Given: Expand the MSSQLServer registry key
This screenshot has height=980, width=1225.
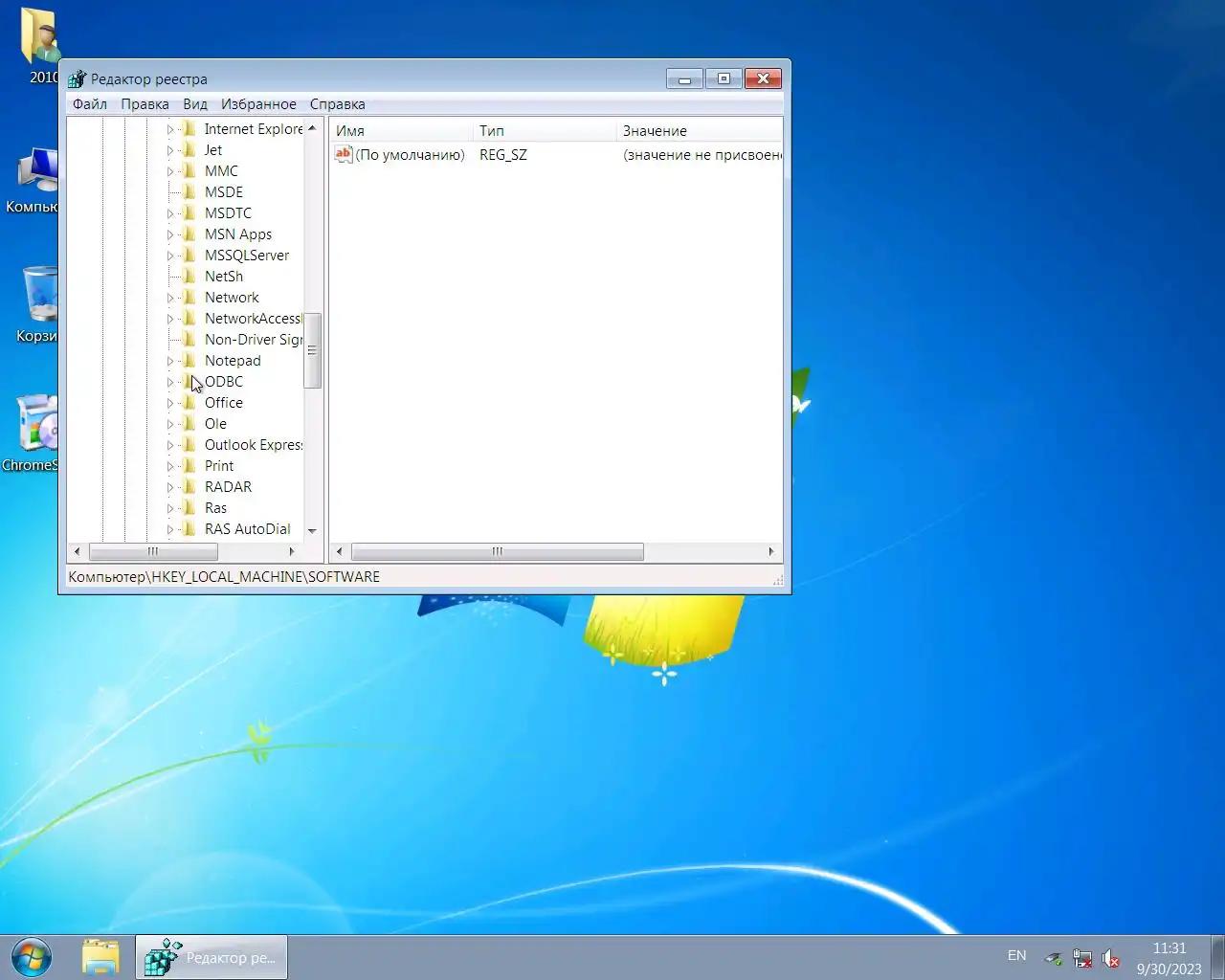Looking at the screenshot, I should tap(170, 256).
